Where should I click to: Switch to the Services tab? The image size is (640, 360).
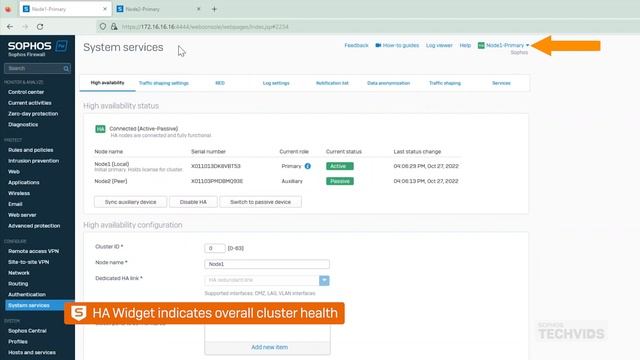pos(501,83)
